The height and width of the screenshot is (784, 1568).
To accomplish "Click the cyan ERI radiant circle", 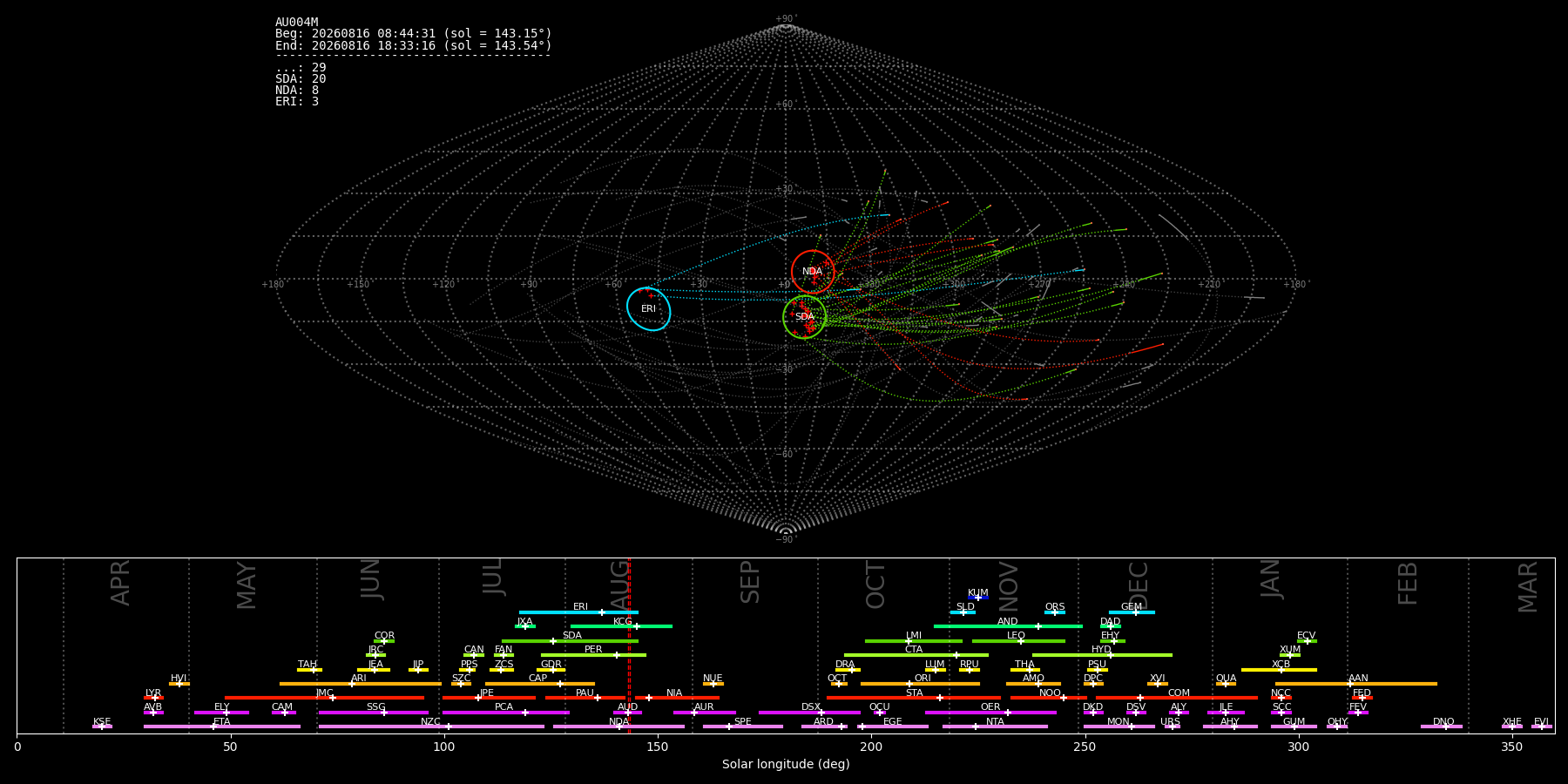I will click(x=649, y=309).
